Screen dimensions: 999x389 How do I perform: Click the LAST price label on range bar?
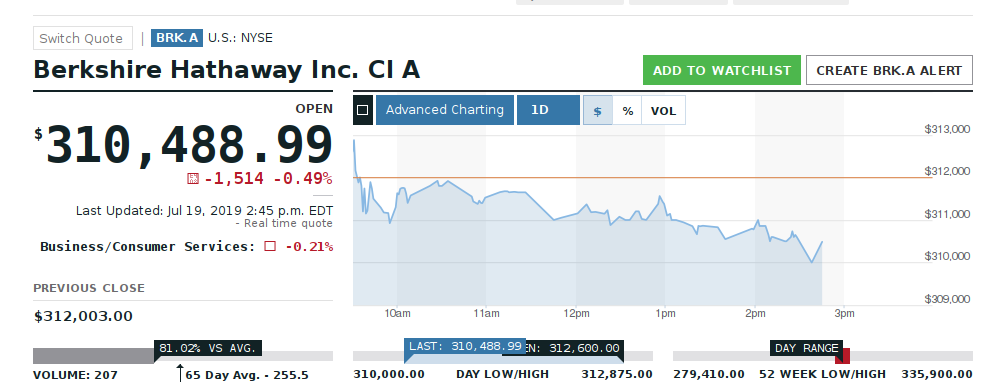point(465,346)
